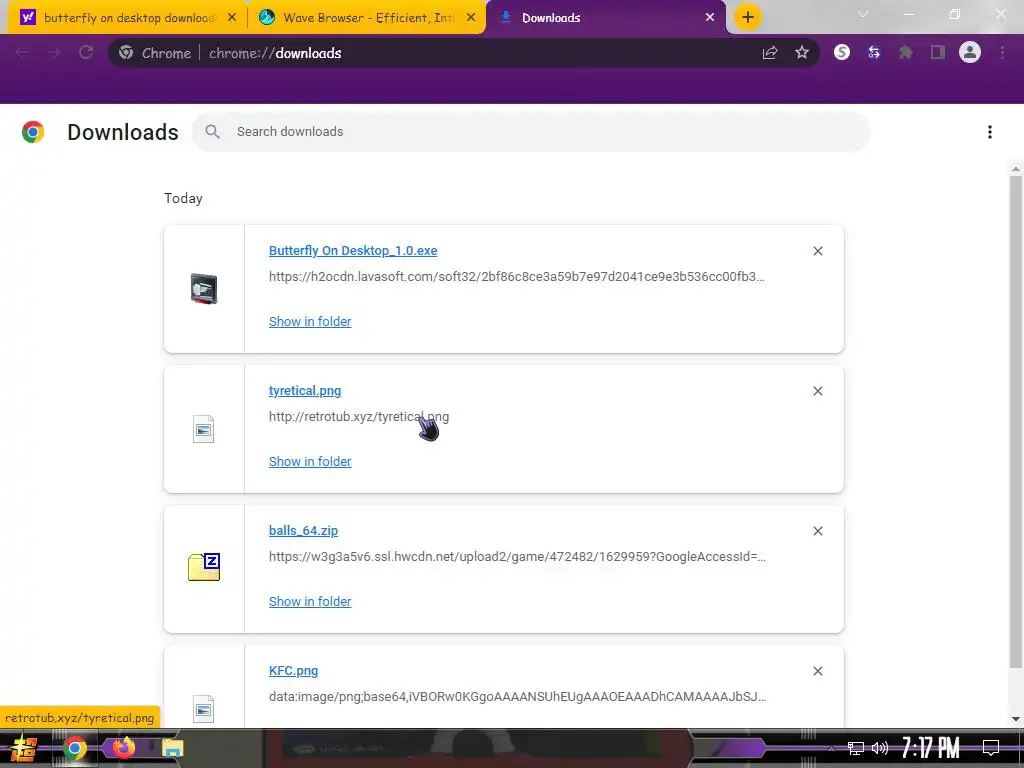Image resolution: width=1024 pixels, height=768 pixels.
Task: Open the Butterfly On Desktop_1.0.exe file link
Action: 353,251
